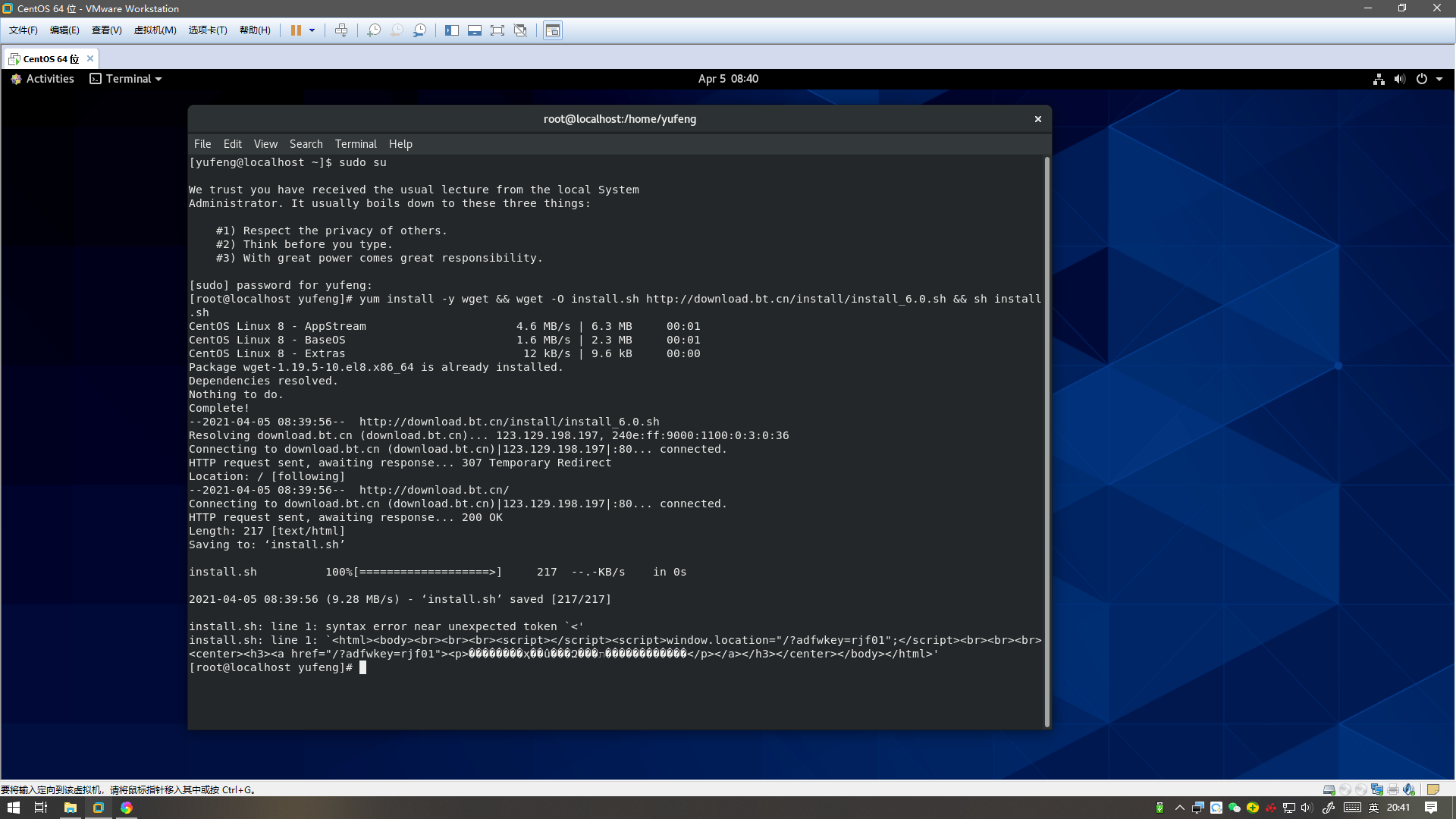This screenshot has width=1456, height=819.
Task: Open the terminal Terminal menu
Action: point(356,144)
